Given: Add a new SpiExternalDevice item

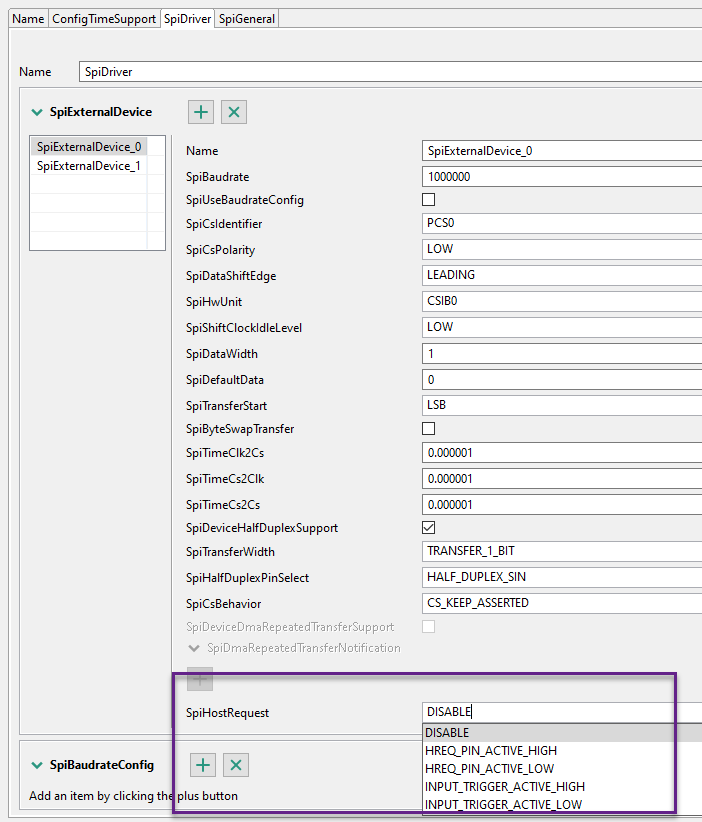Looking at the screenshot, I should [202, 112].
